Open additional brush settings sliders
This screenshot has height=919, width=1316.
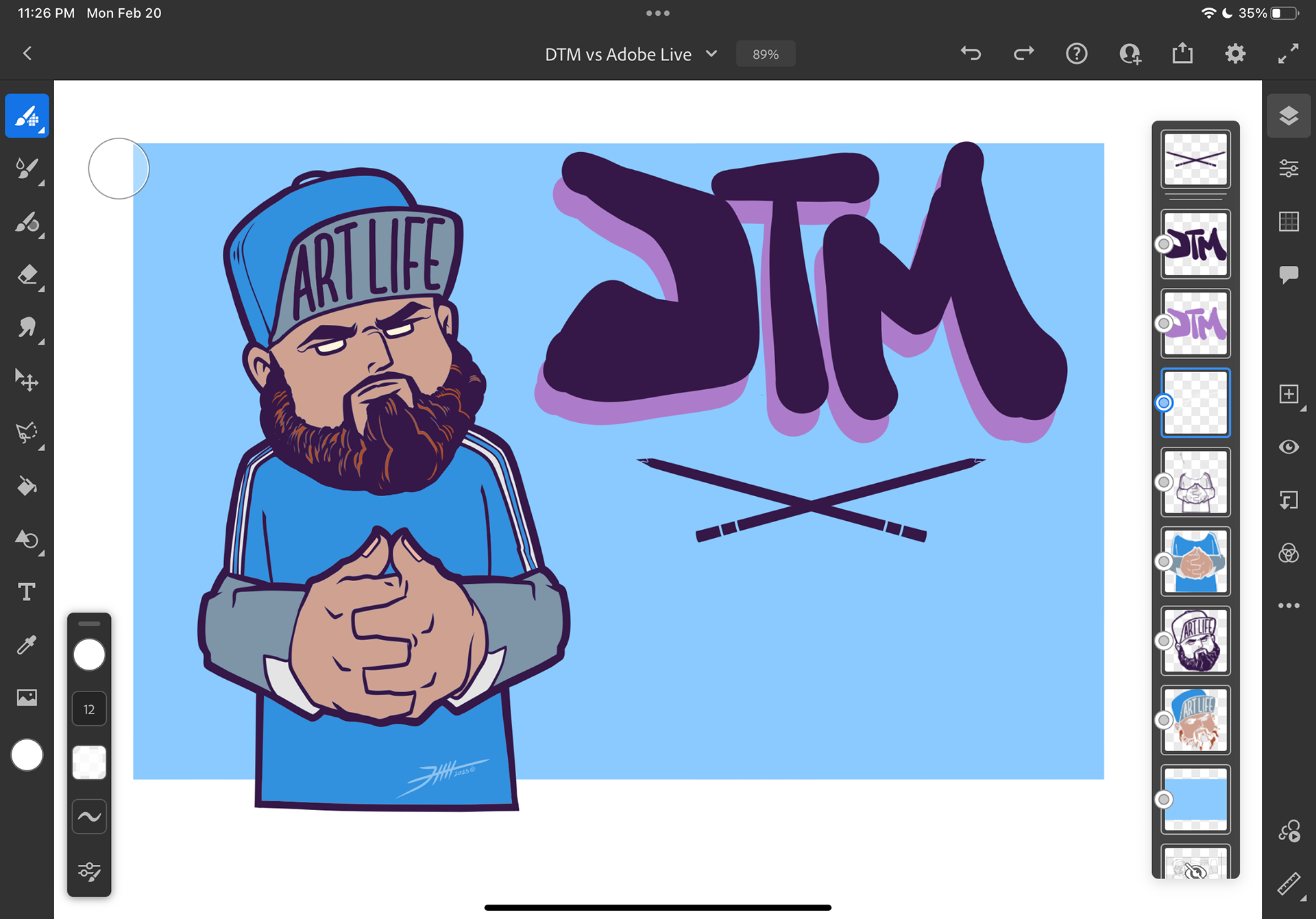click(x=89, y=871)
